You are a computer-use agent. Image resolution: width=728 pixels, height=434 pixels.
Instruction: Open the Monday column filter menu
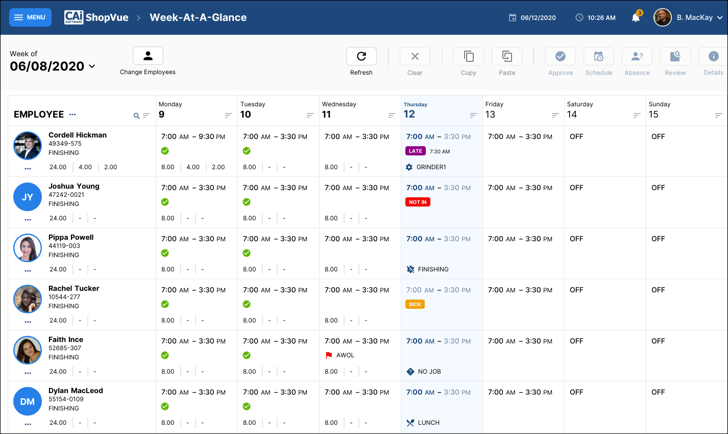click(x=228, y=115)
